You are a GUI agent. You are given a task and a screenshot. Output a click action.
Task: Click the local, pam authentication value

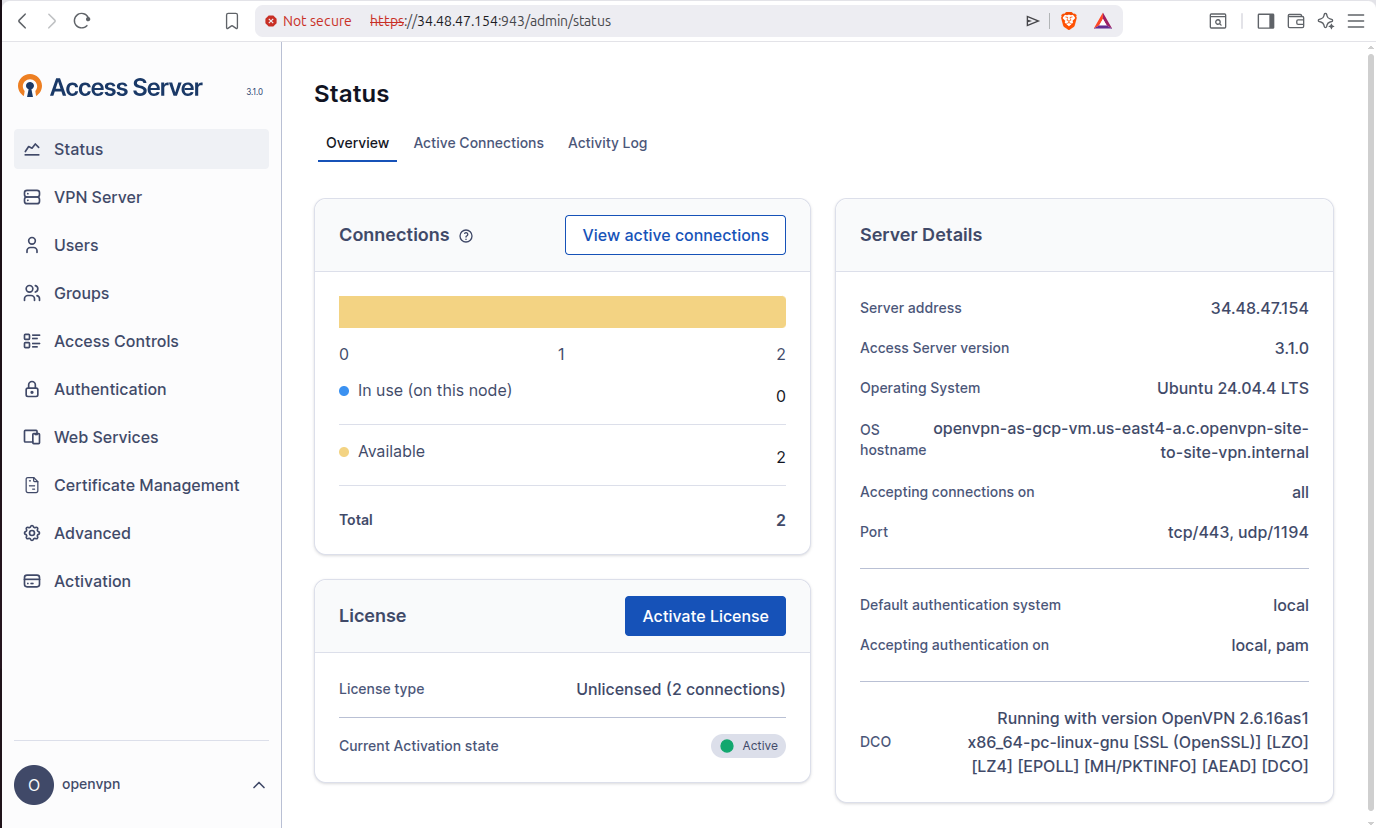[x=1270, y=645]
